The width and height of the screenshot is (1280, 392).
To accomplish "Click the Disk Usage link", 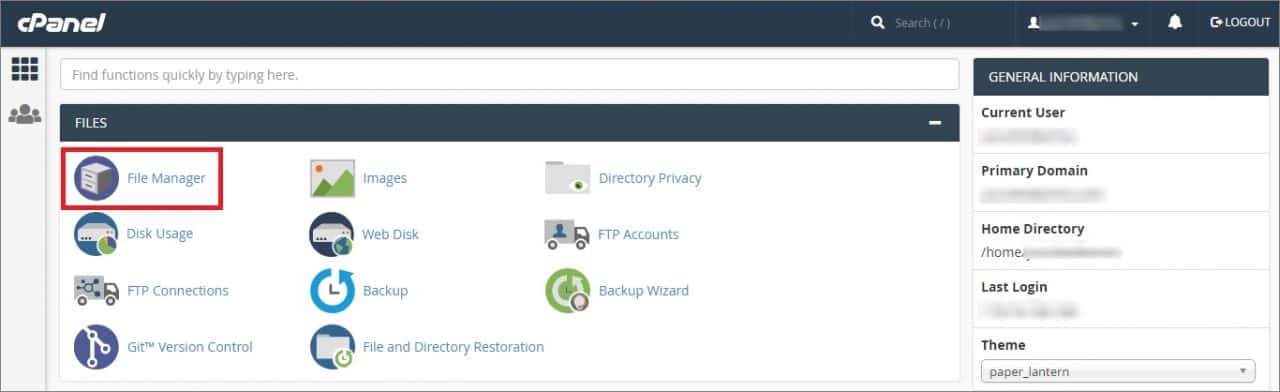I will (160, 234).
